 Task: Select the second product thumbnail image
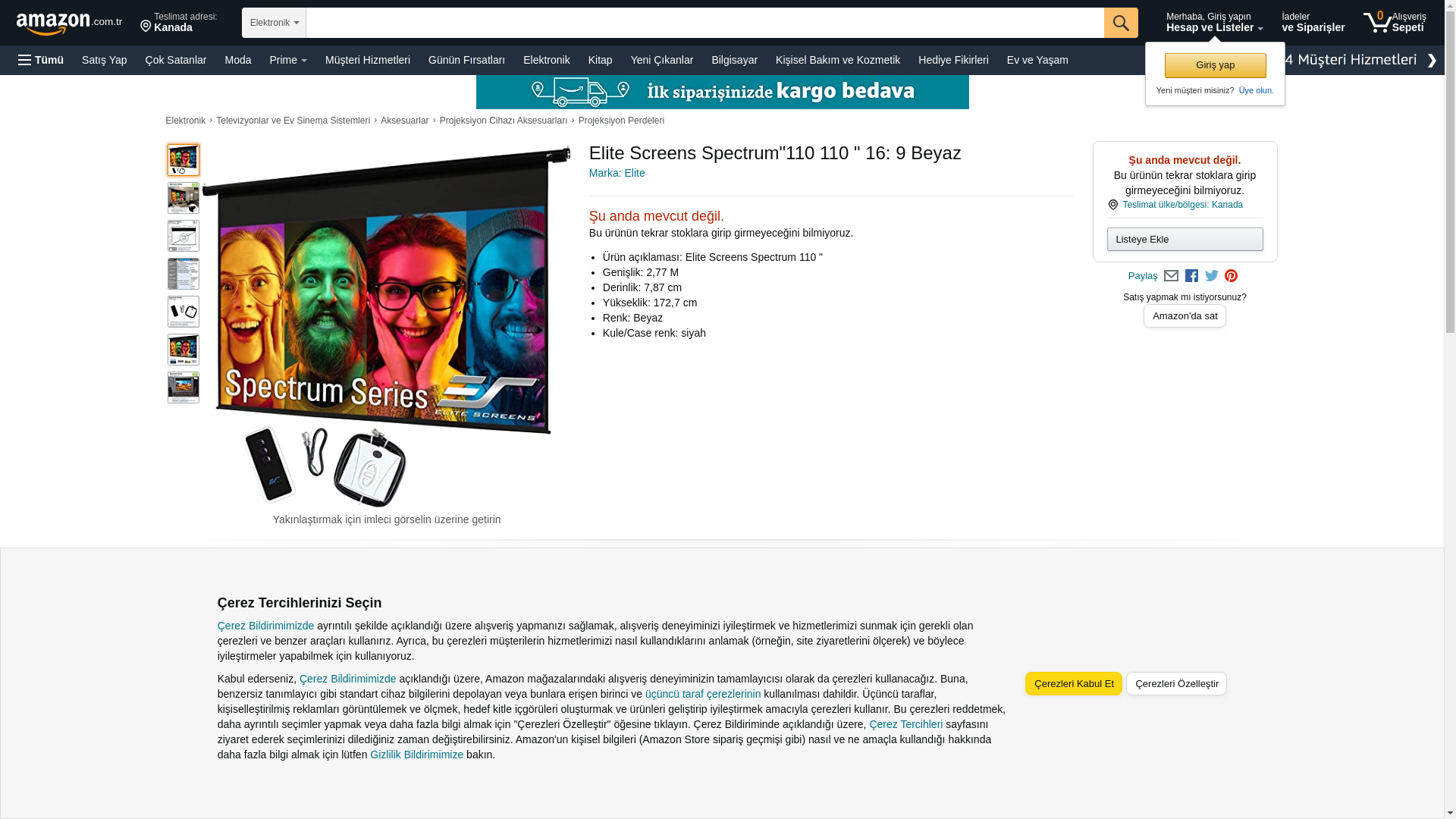pyautogui.click(x=184, y=198)
